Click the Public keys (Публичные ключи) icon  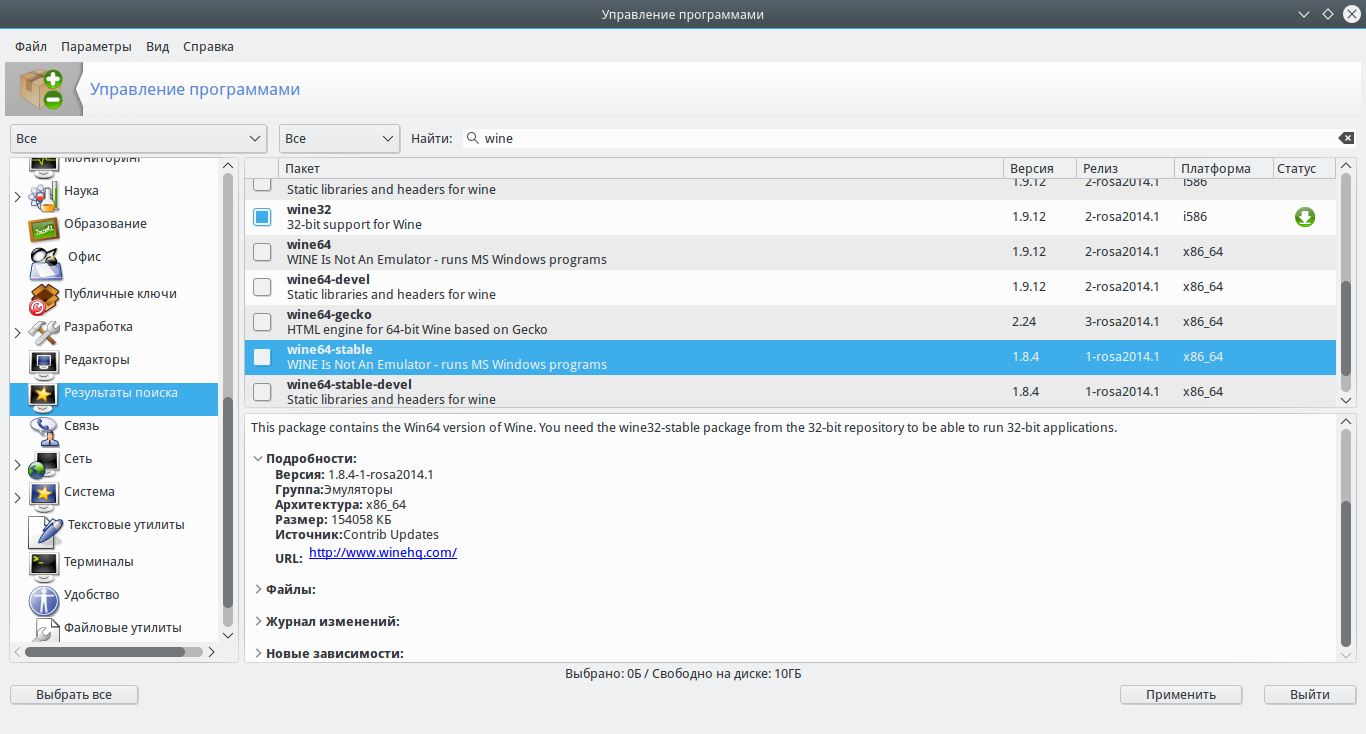pos(44,297)
